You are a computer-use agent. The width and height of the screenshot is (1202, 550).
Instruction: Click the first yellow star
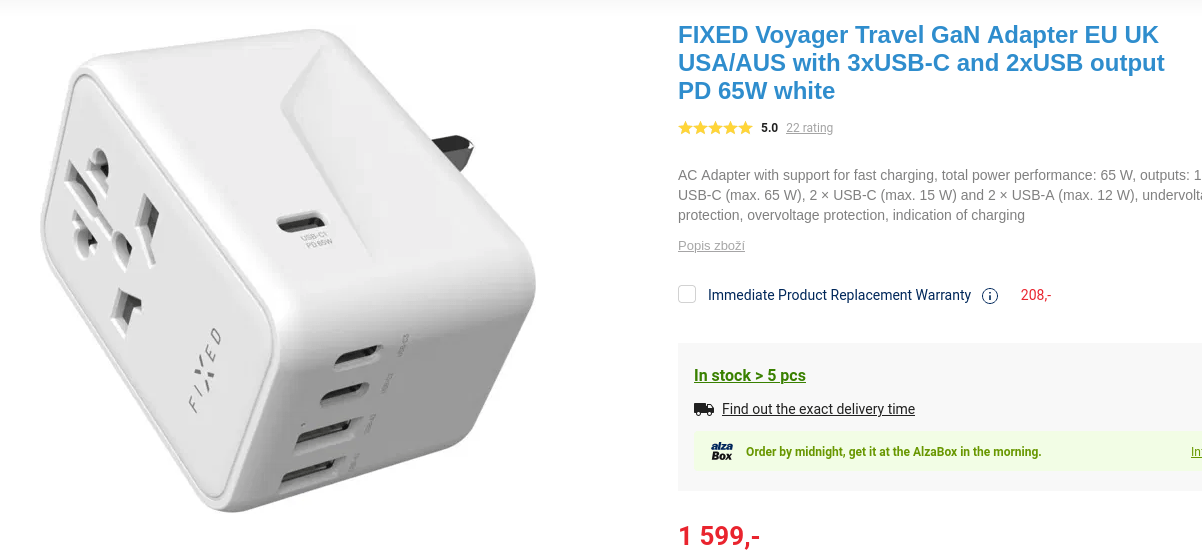[685, 128]
